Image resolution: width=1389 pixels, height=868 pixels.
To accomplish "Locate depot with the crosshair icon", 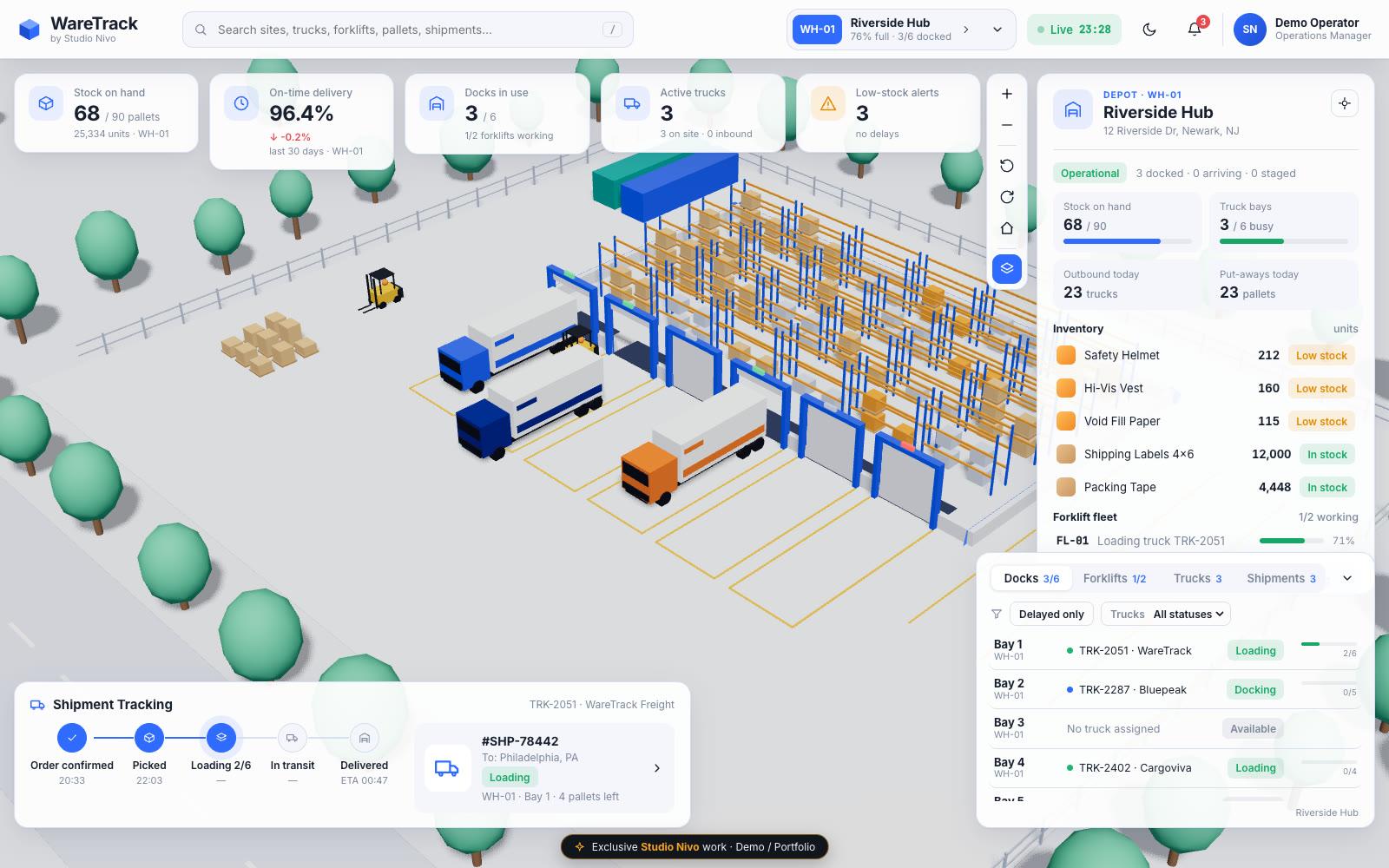I will click(1345, 103).
